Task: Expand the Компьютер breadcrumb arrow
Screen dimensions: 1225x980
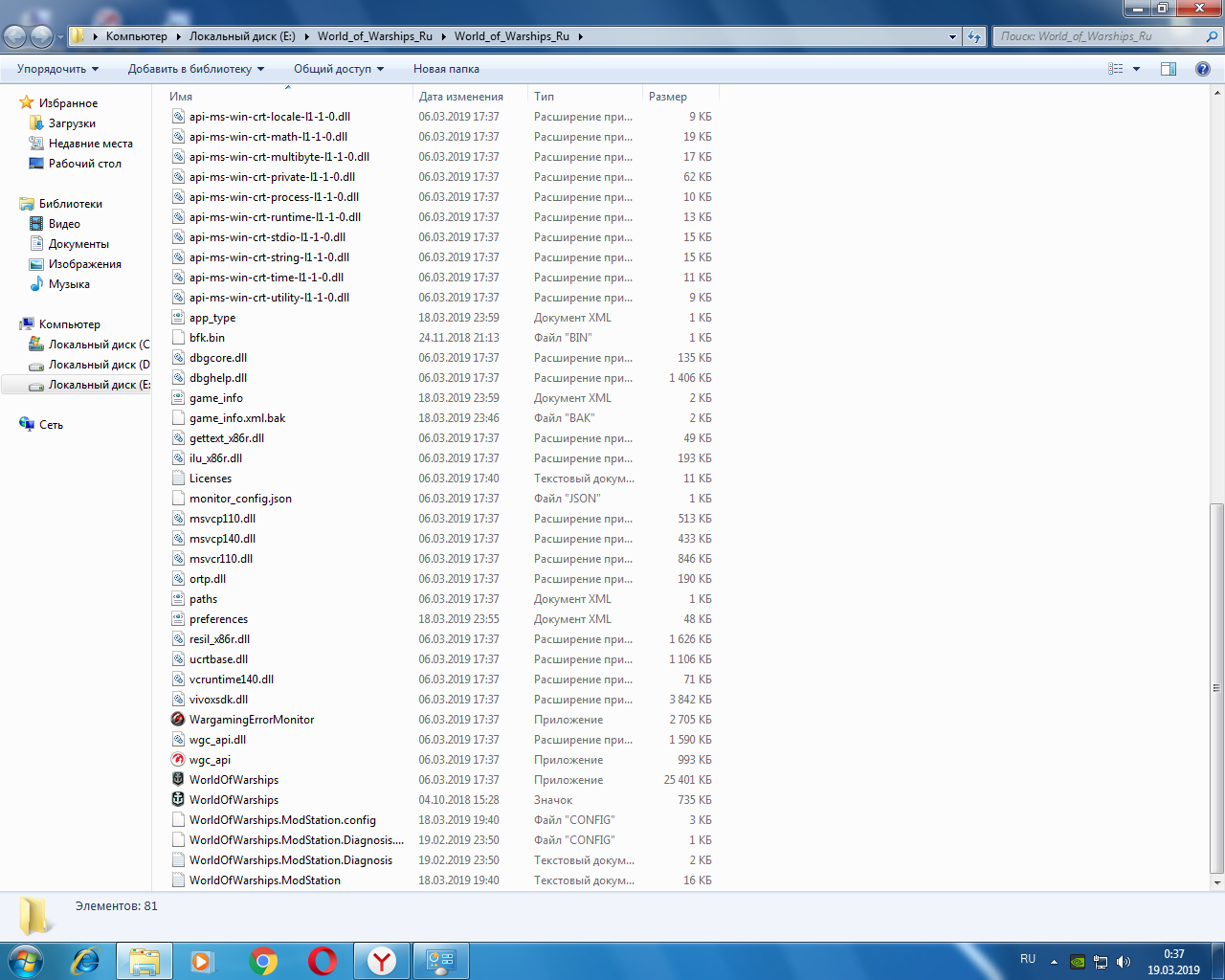Action: point(178,36)
